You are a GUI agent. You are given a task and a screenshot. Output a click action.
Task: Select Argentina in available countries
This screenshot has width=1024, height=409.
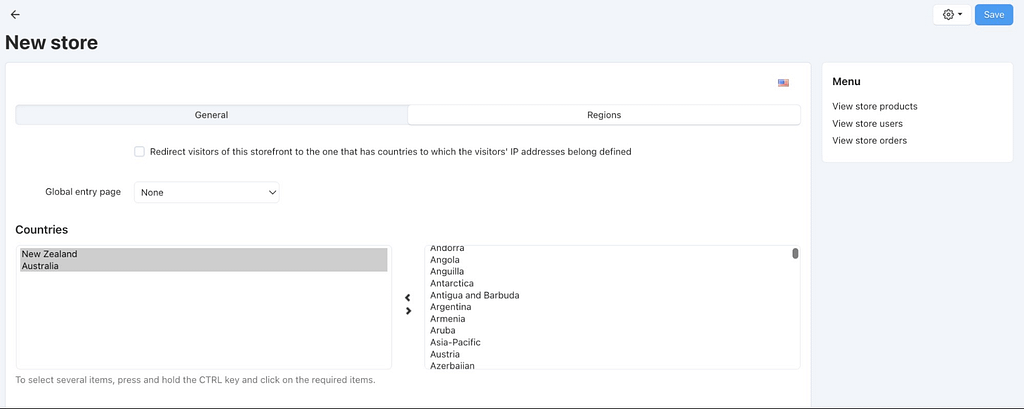451,307
